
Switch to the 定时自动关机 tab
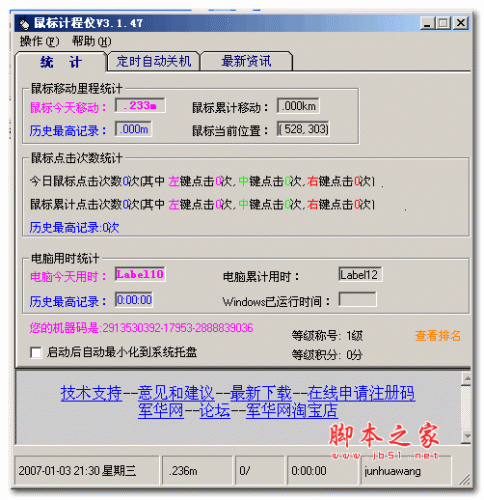pyautogui.click(x=153, y=61)
